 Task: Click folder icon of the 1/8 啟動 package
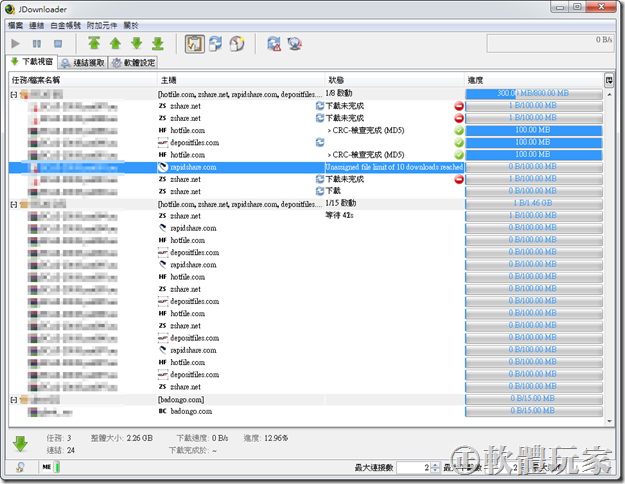(x=24, y=94)
